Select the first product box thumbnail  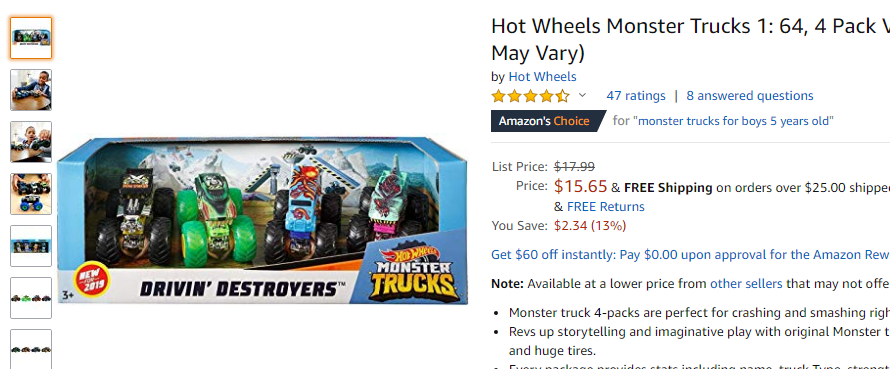pos(31,38)
